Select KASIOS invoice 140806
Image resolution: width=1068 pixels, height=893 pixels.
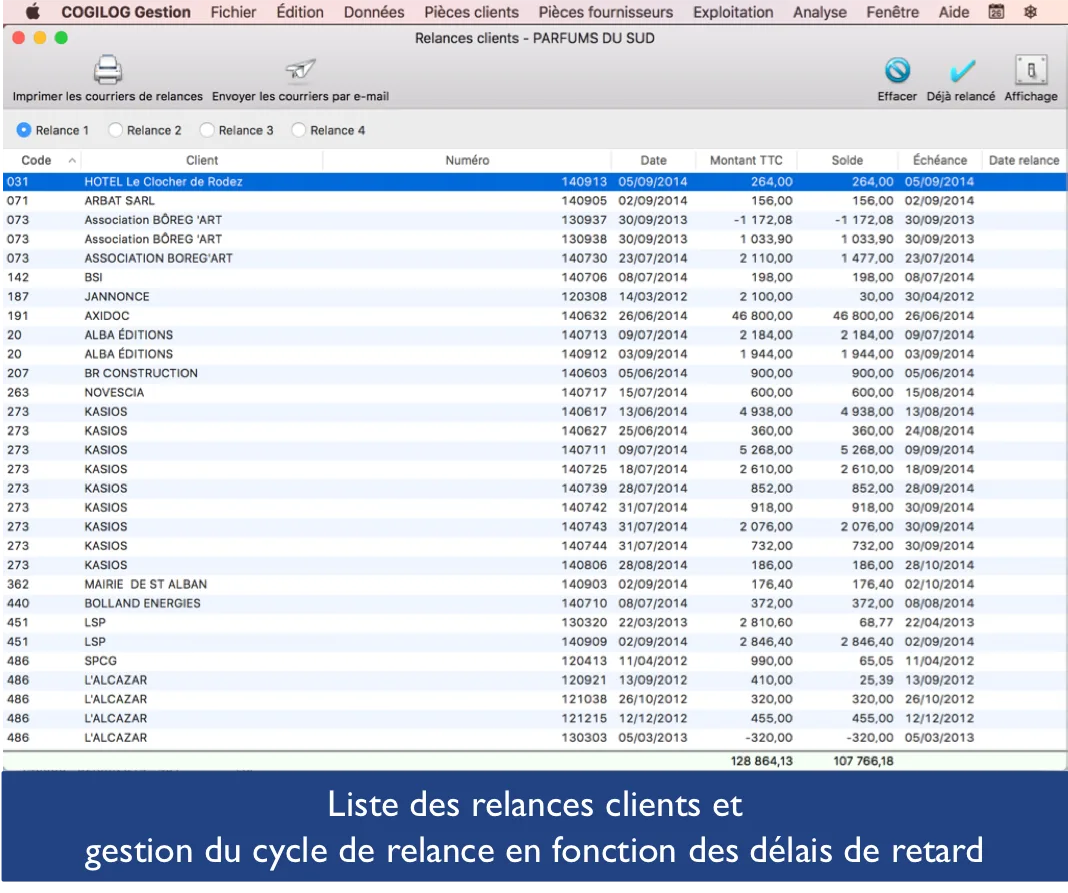tap(534, 565)
